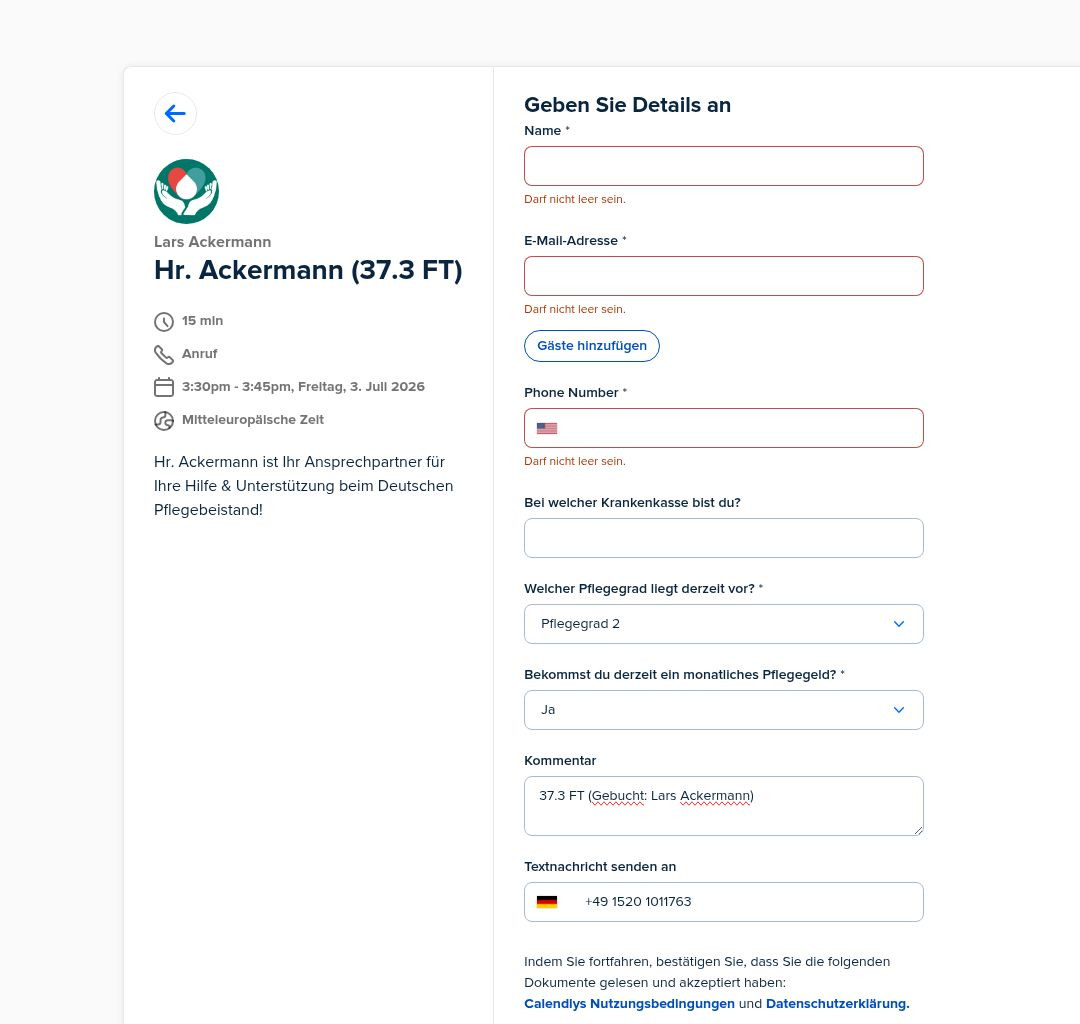The height and width of the screenshot is (1024, 1080).
Task: Click the clock icon beside 15 min
Action: [x=164, y=322]
